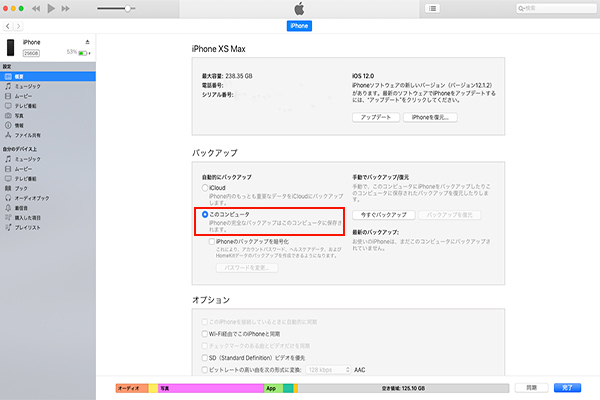The height and width of the screenshot is (400, 600).
Task: Click the iPhone XS Max heading
Action: 218,49
